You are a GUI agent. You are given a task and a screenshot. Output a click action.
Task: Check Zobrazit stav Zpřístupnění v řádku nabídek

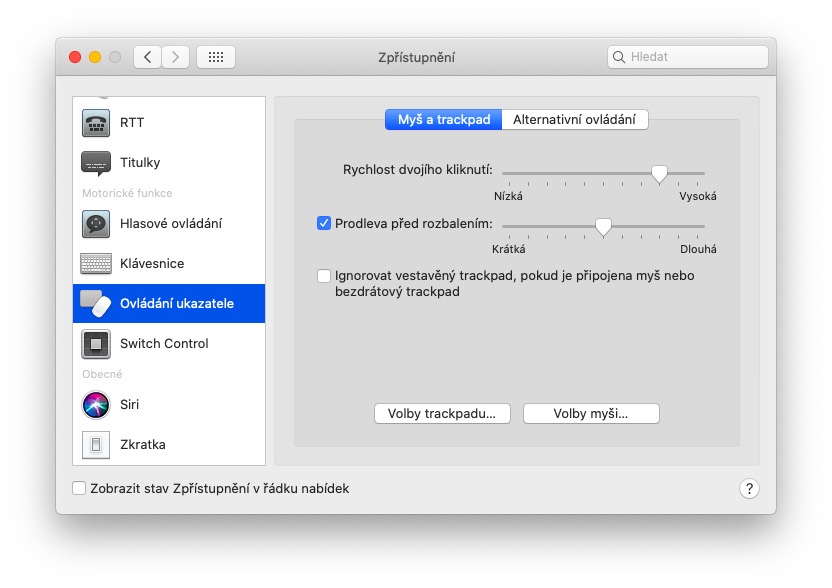pos(79,488)
